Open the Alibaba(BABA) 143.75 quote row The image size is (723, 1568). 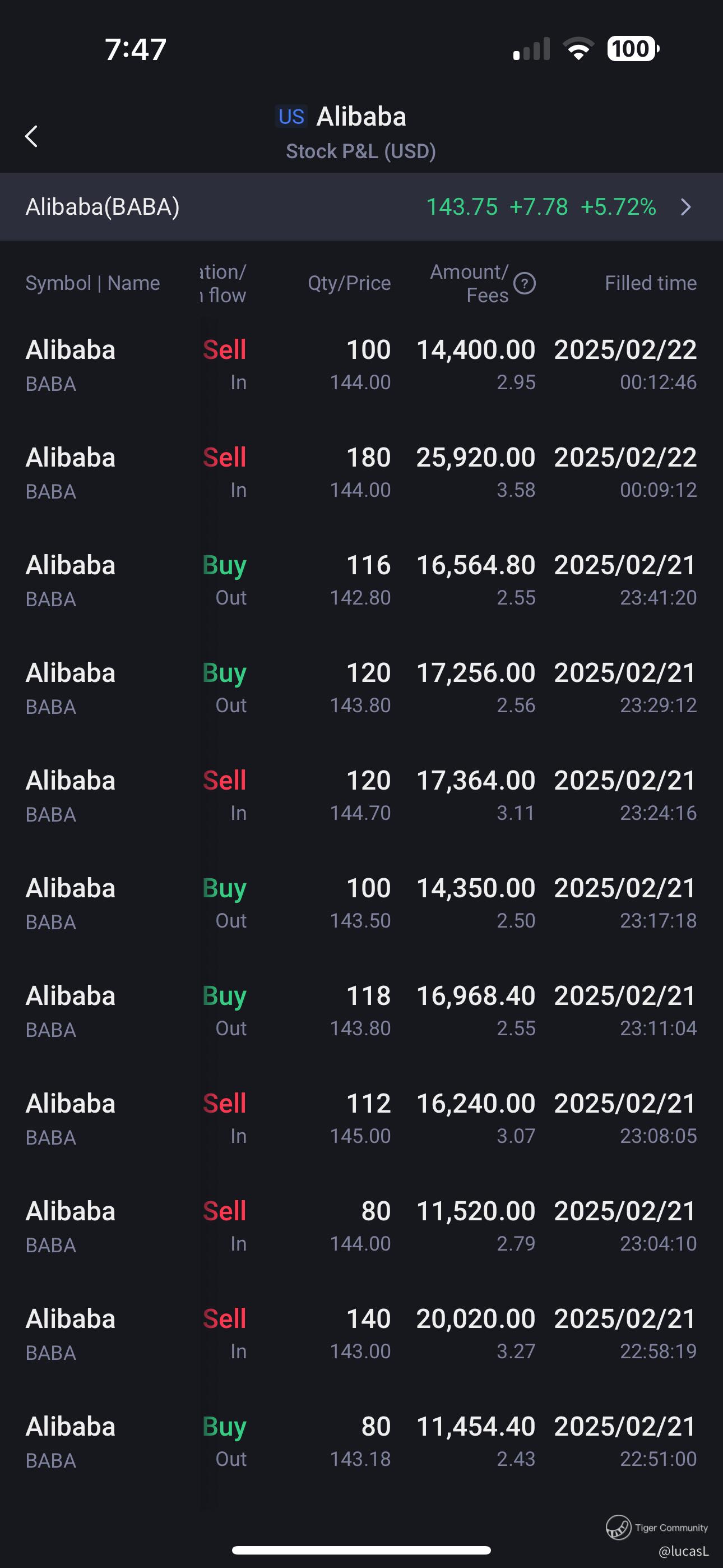pos(361,207)
